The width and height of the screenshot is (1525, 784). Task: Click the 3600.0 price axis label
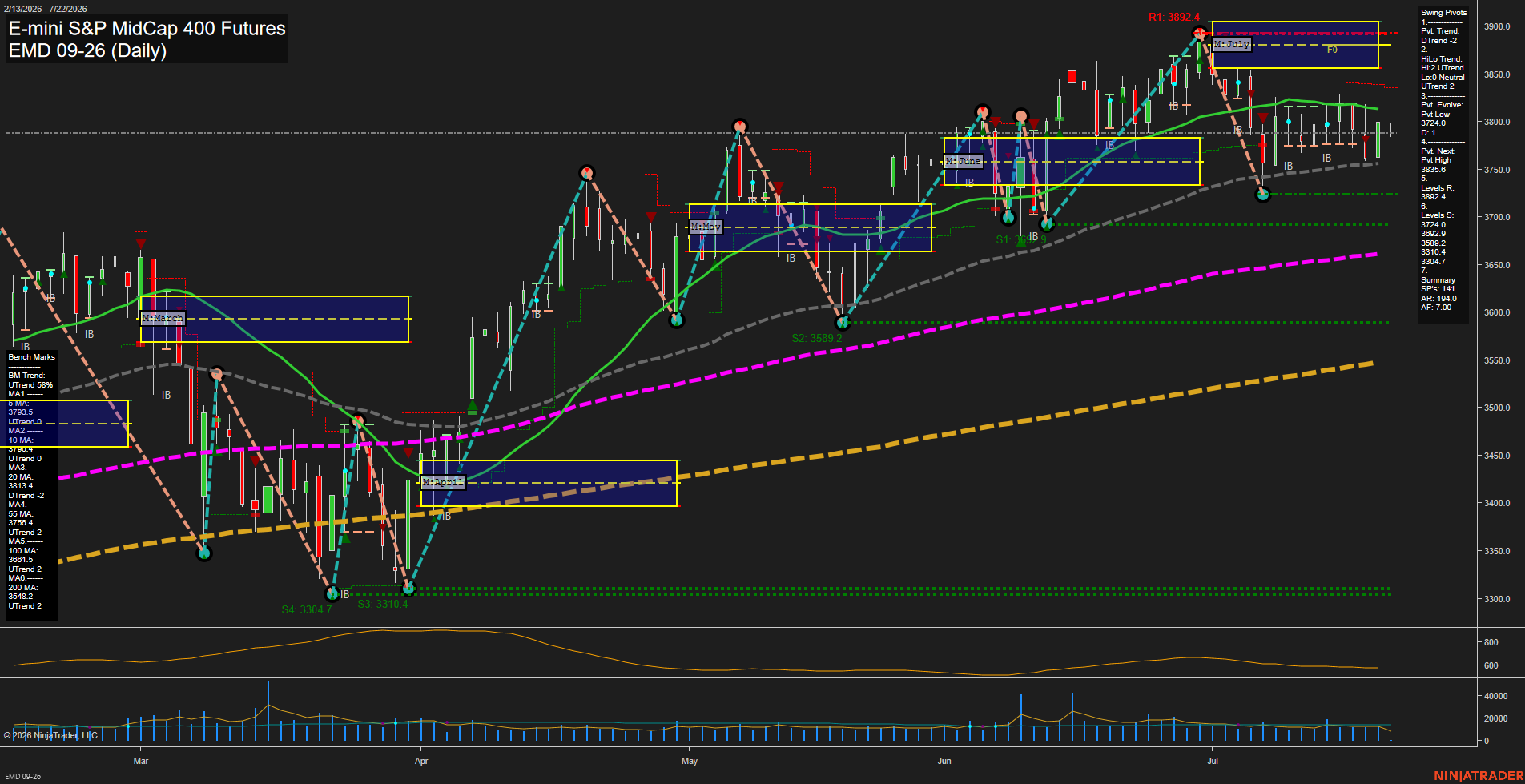tap(1497, 312)
